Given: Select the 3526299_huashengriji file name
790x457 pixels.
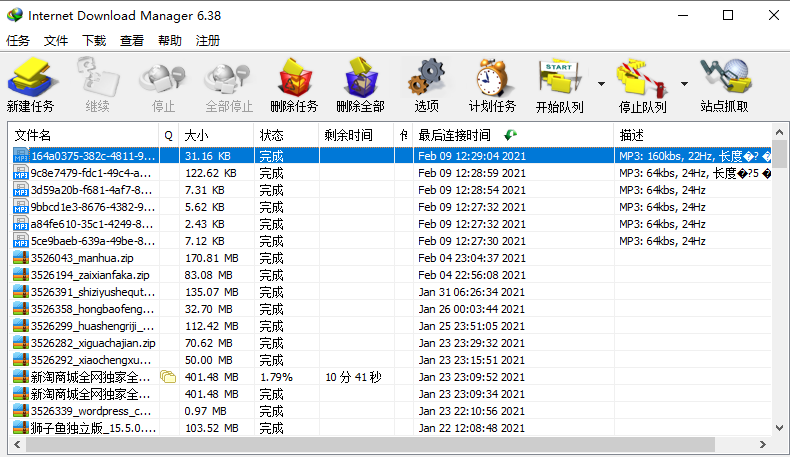Looking at the screenshot, I should (93, 326).
